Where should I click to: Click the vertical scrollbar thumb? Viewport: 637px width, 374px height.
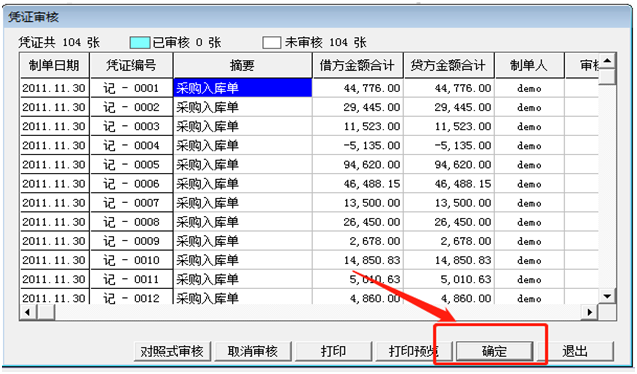(x=607, y=77)
